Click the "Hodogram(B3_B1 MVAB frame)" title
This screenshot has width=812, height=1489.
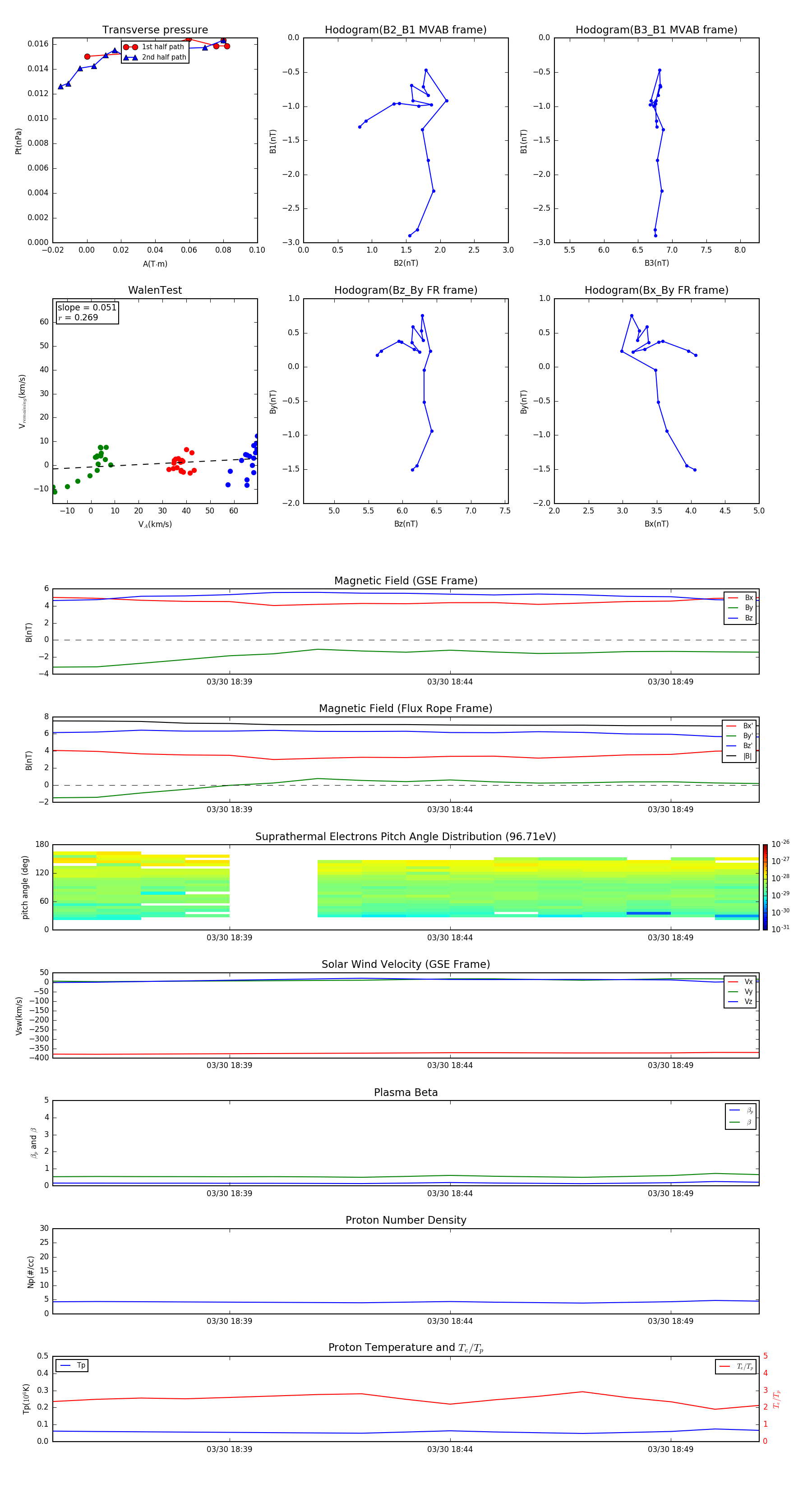tap(656, 29)
